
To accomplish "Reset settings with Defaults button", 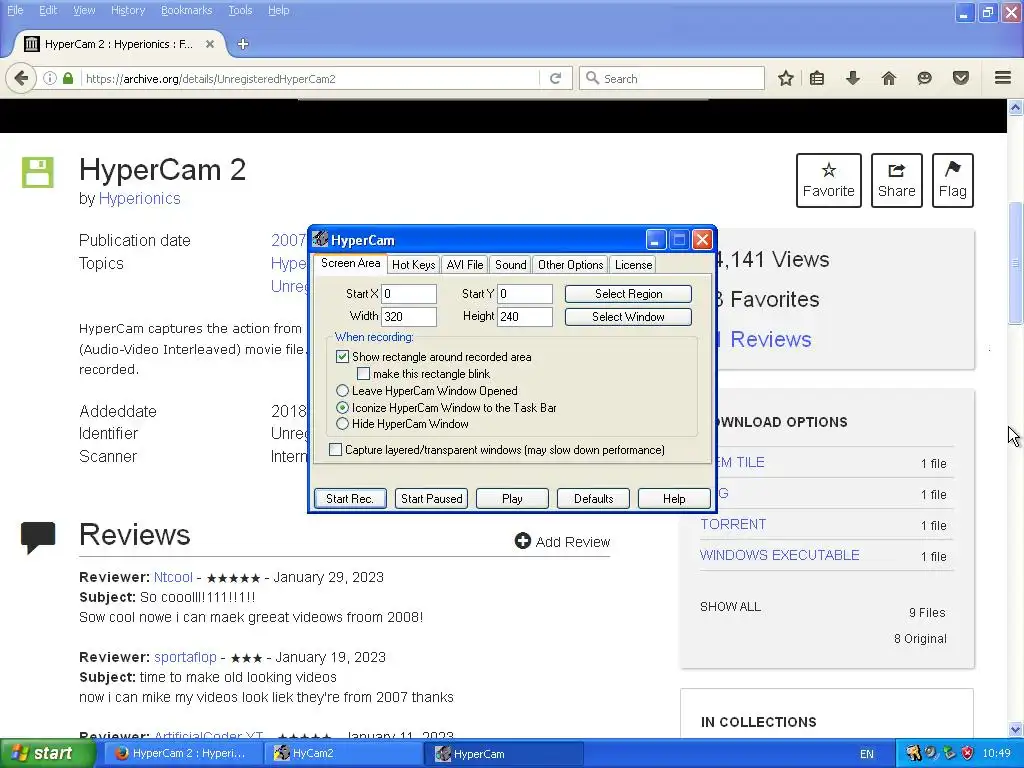I will tap(594, 498).
